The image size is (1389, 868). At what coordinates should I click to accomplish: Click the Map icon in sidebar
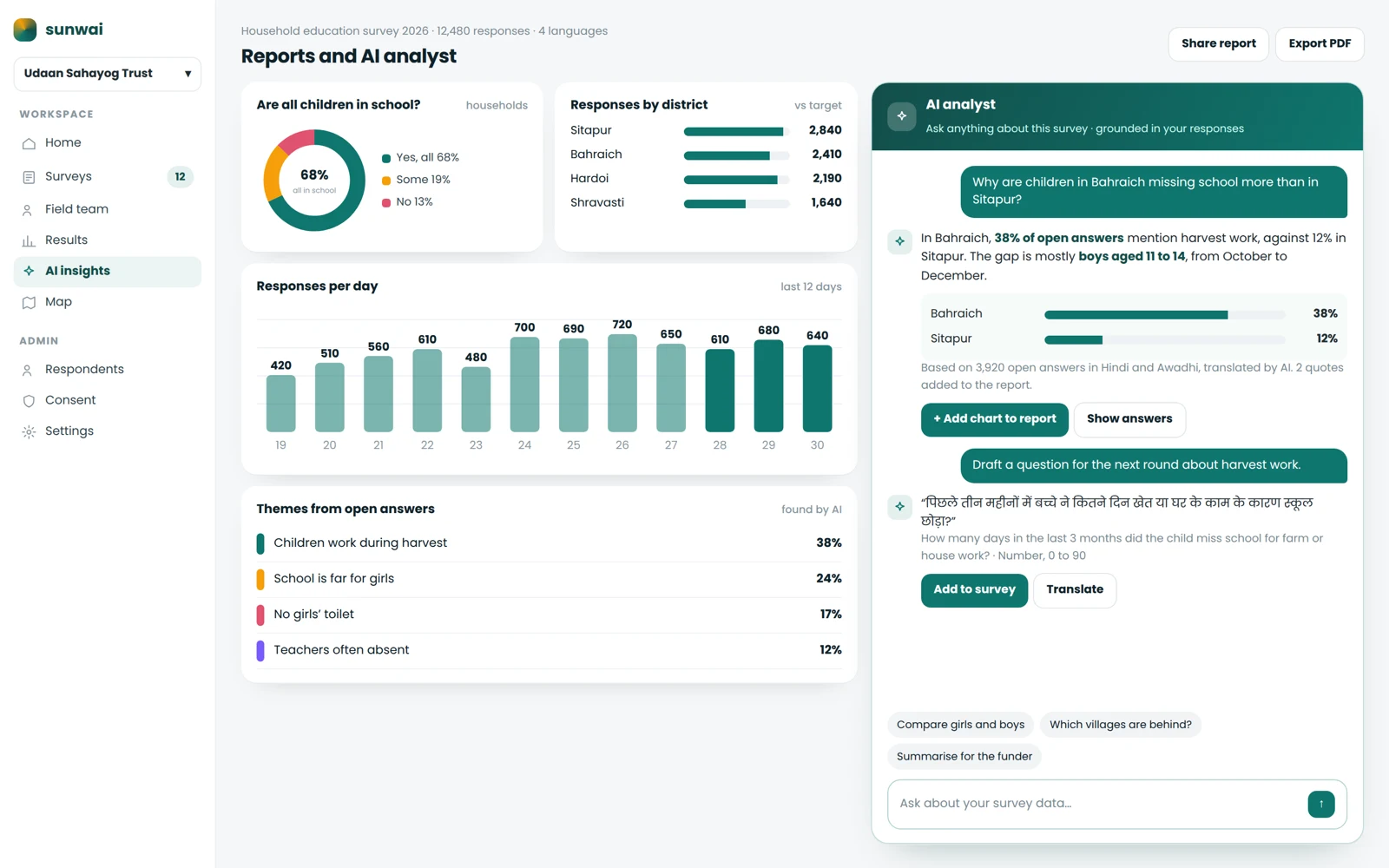coord(29,302)
